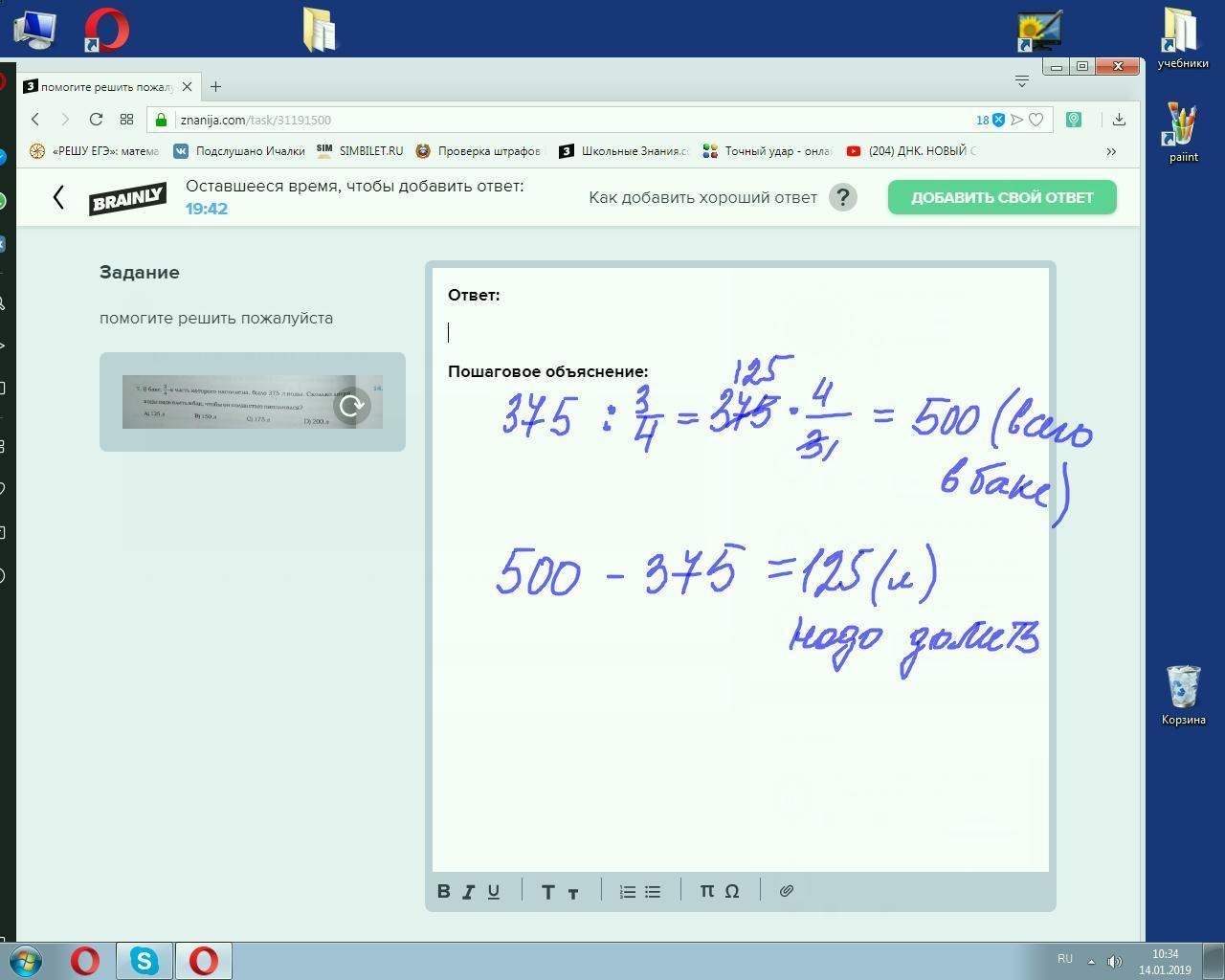Open the SIMBILET.RU bookmark
The width and height of the screenshot is (1225, 980).
click(x=360, y=151)
